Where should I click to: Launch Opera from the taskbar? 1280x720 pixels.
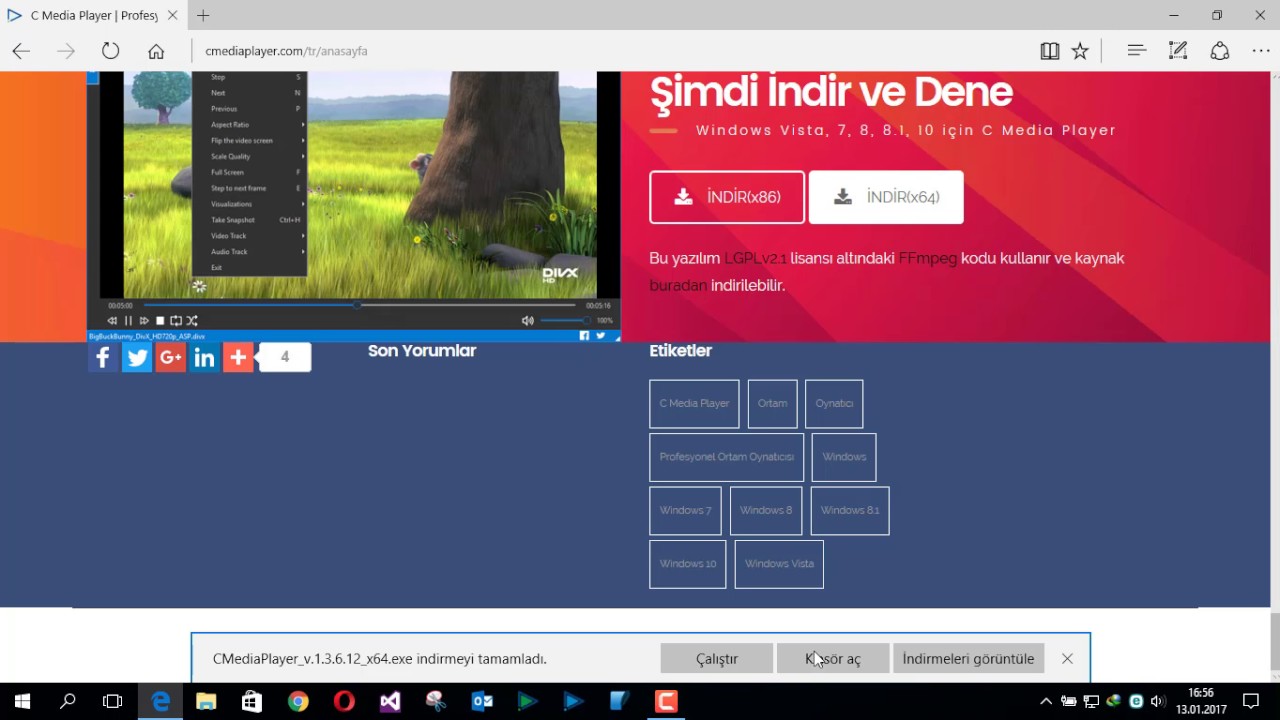tap(344, 701)
